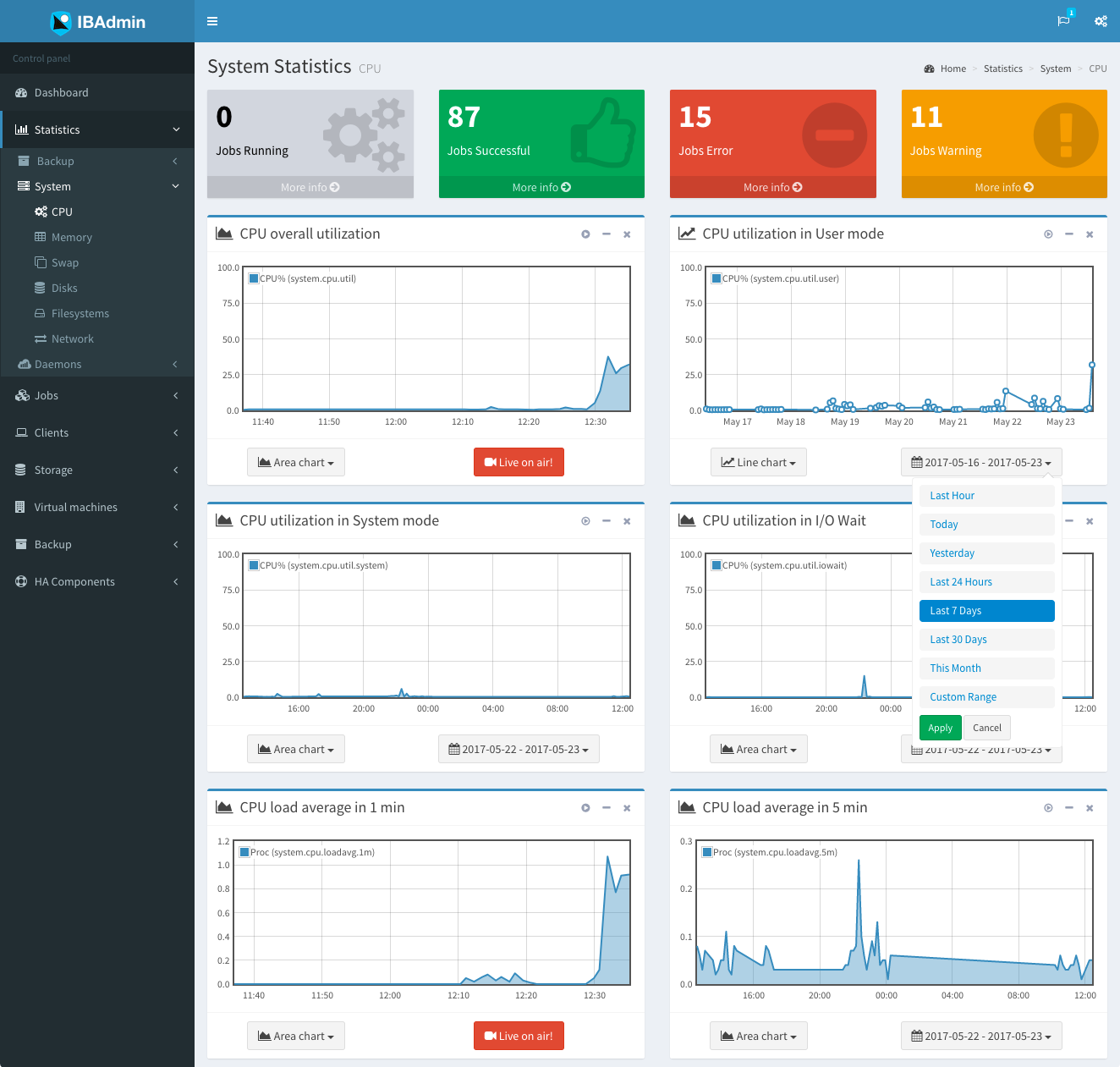Select Last 24 Hours range option
1120x1067 pixels.
987,582
